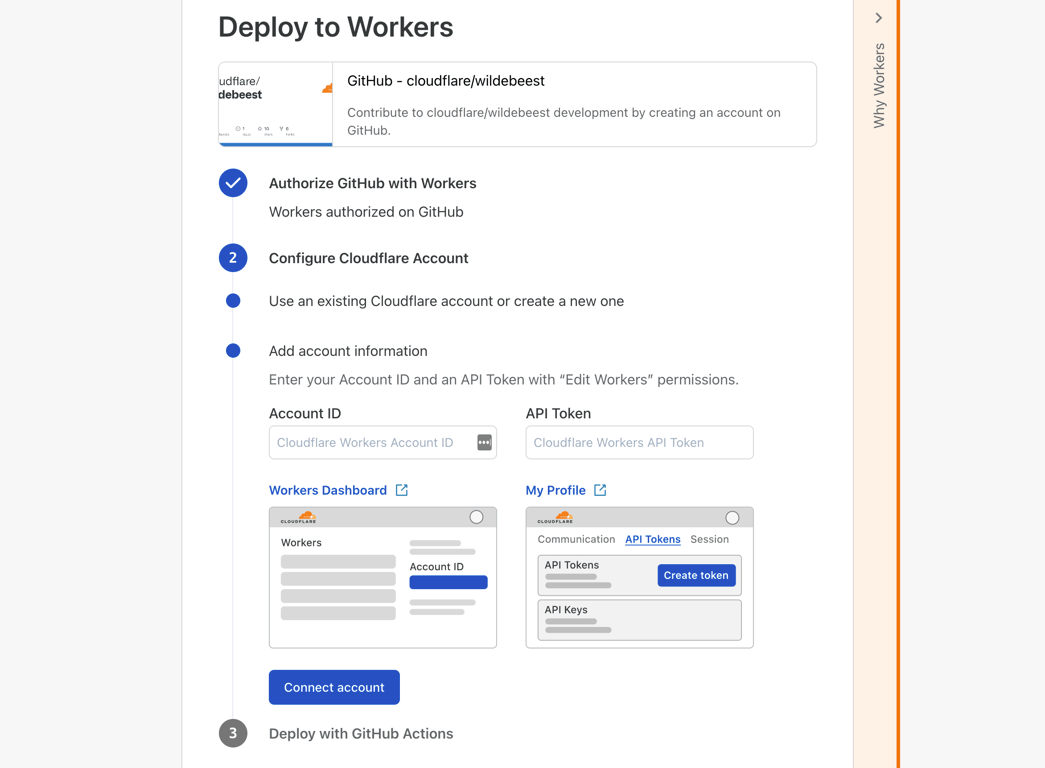Click the Cloudflare logo in My Profile illustration
The image size is (1045, 768).
(555, 517)
